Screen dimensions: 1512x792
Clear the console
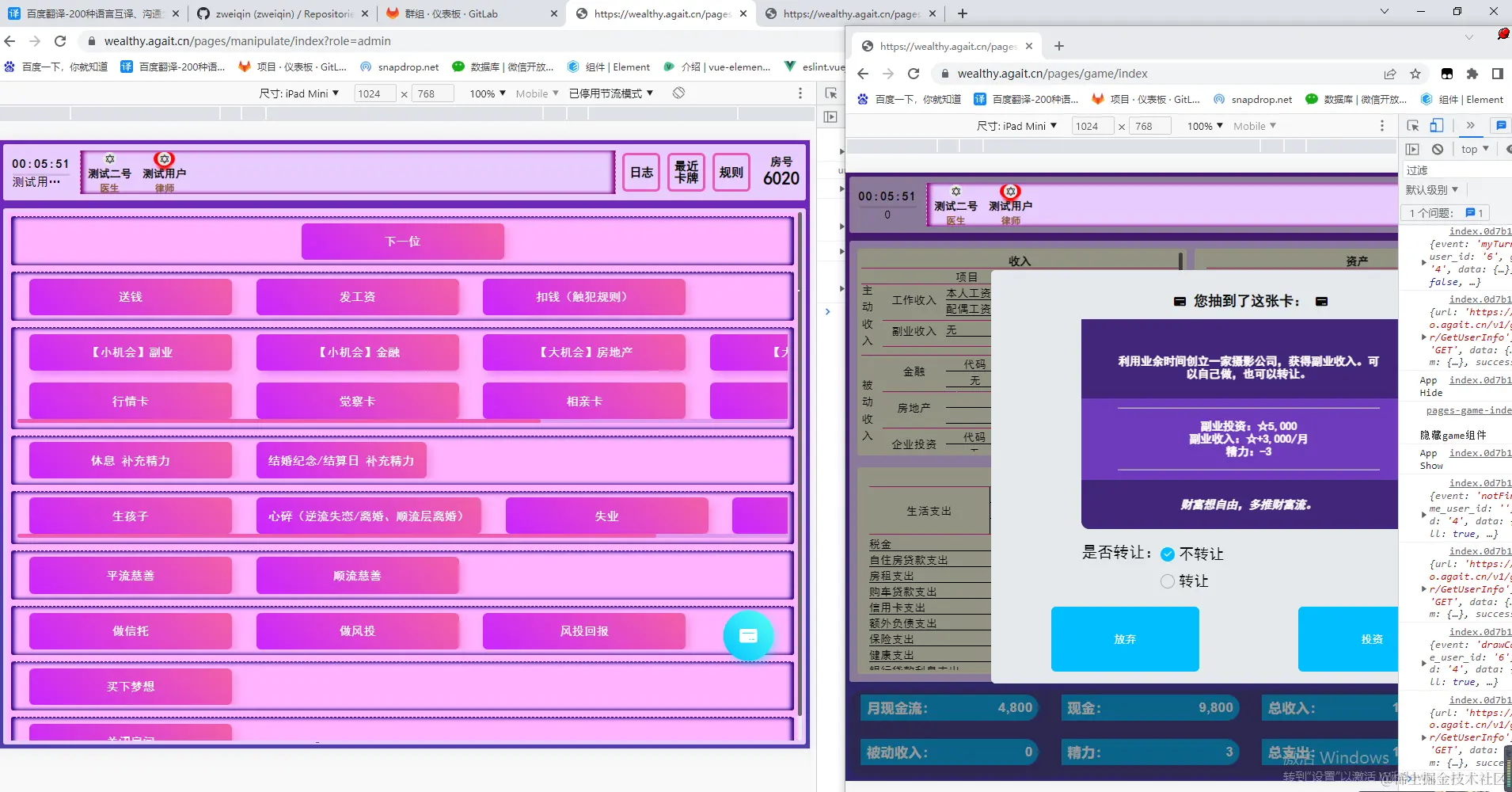click(x=1438, y=149)
